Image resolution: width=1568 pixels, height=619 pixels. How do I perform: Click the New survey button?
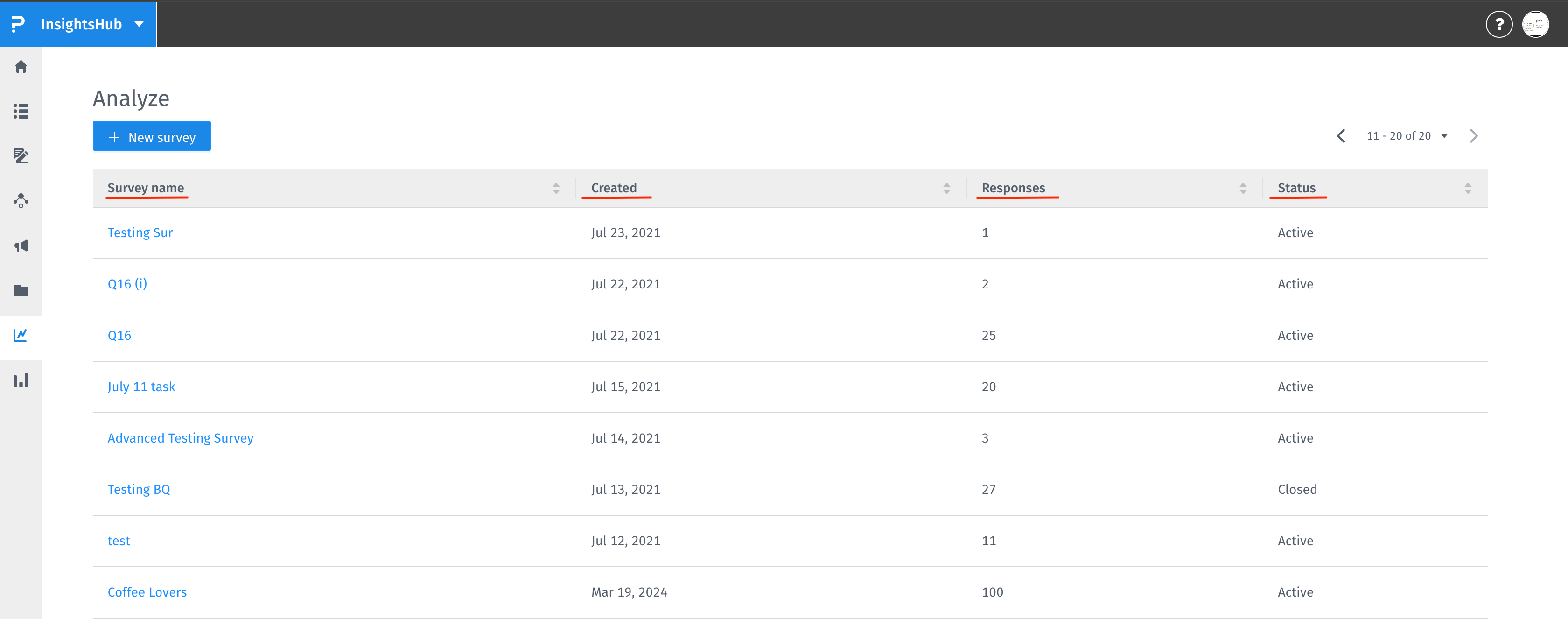pyautogui.click(x=152, y=136)
